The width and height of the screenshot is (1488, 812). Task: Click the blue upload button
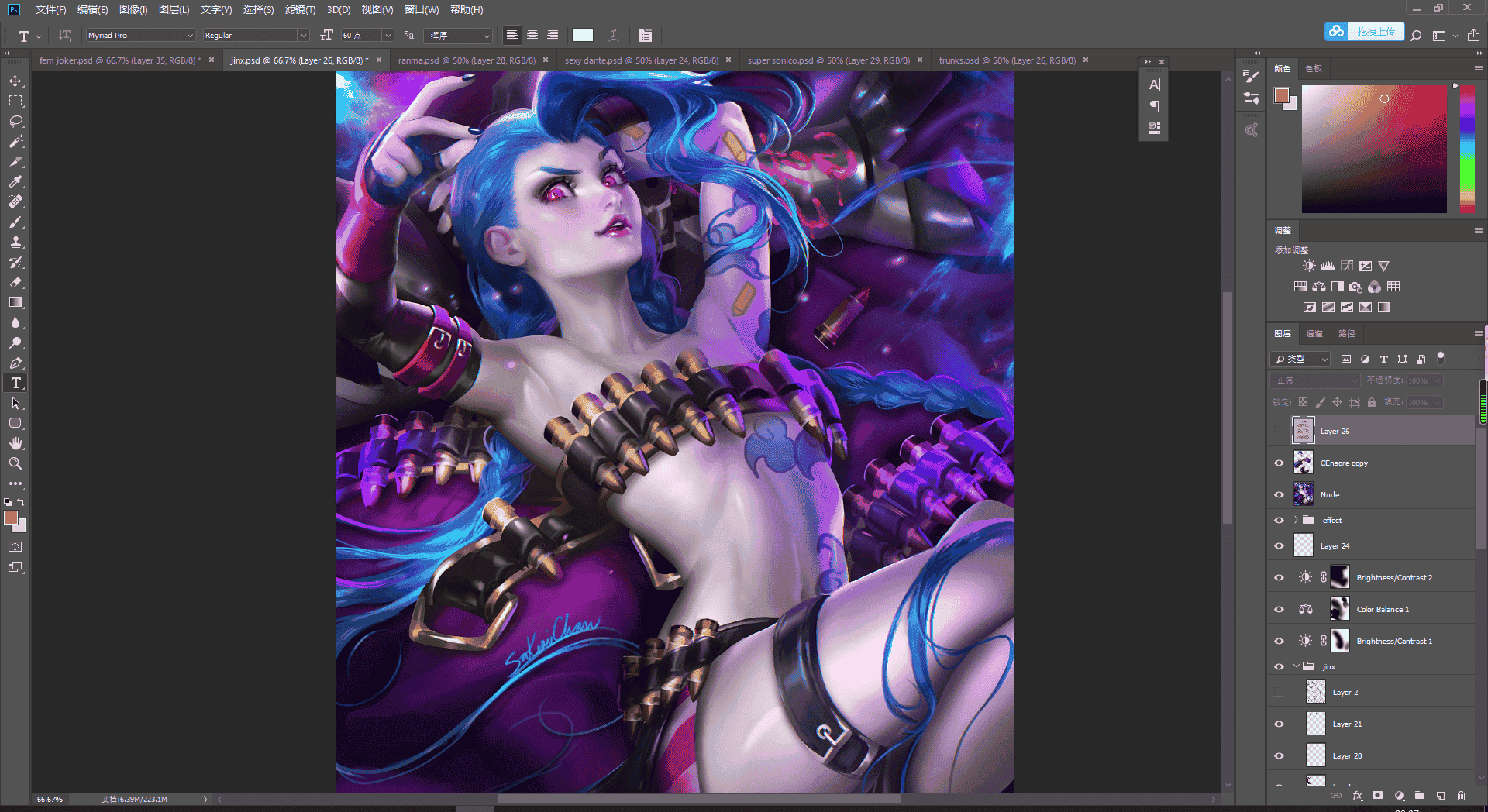[1365, 32]
